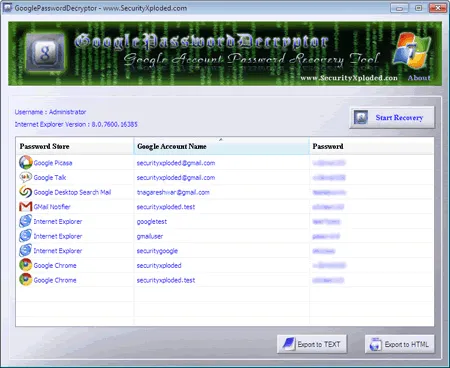Click Google Chrome icon in securityxploded.test row

(x=26, y=280)
